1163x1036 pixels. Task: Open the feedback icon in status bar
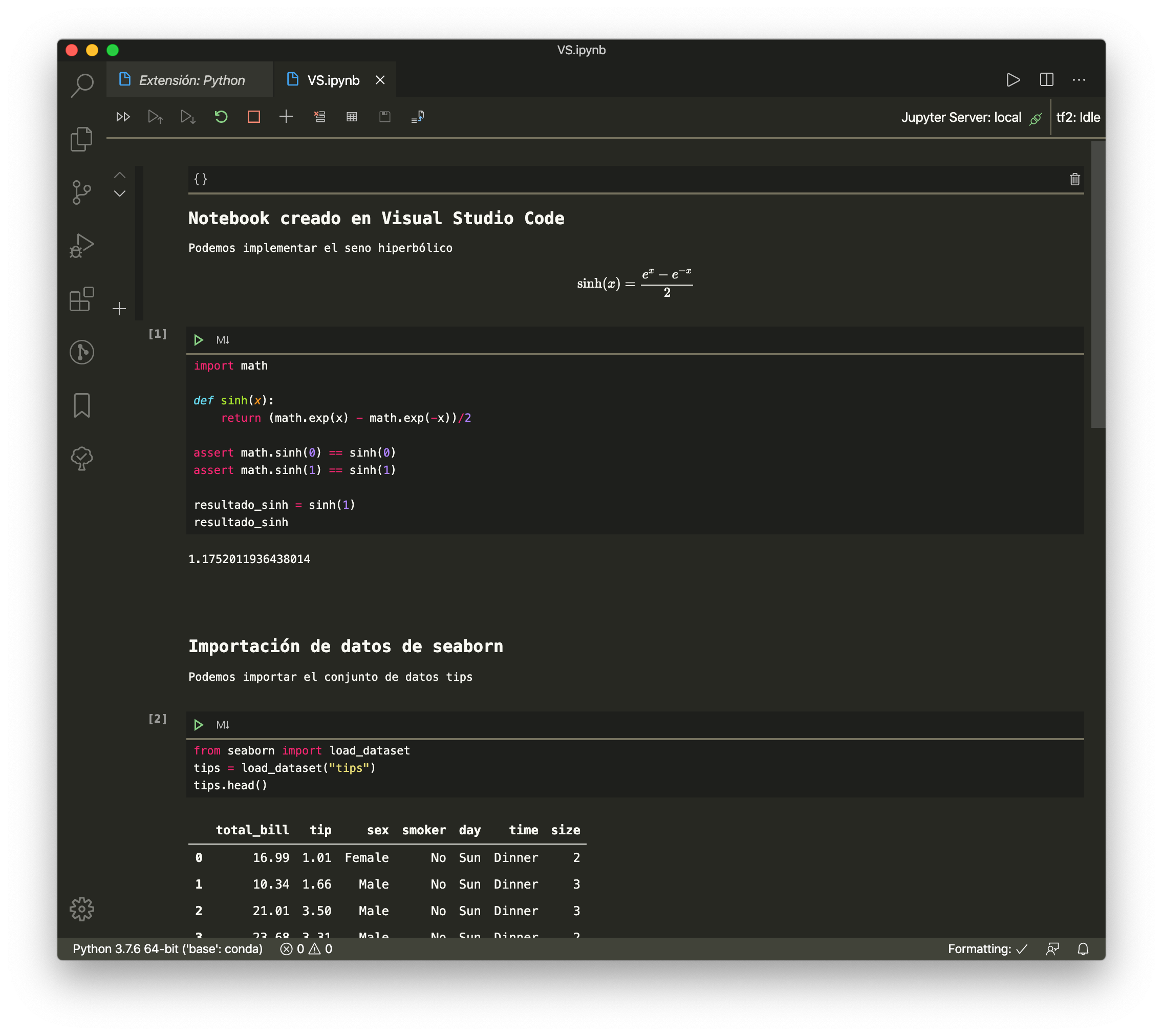pyautogui.click(x=1052, y=949)
